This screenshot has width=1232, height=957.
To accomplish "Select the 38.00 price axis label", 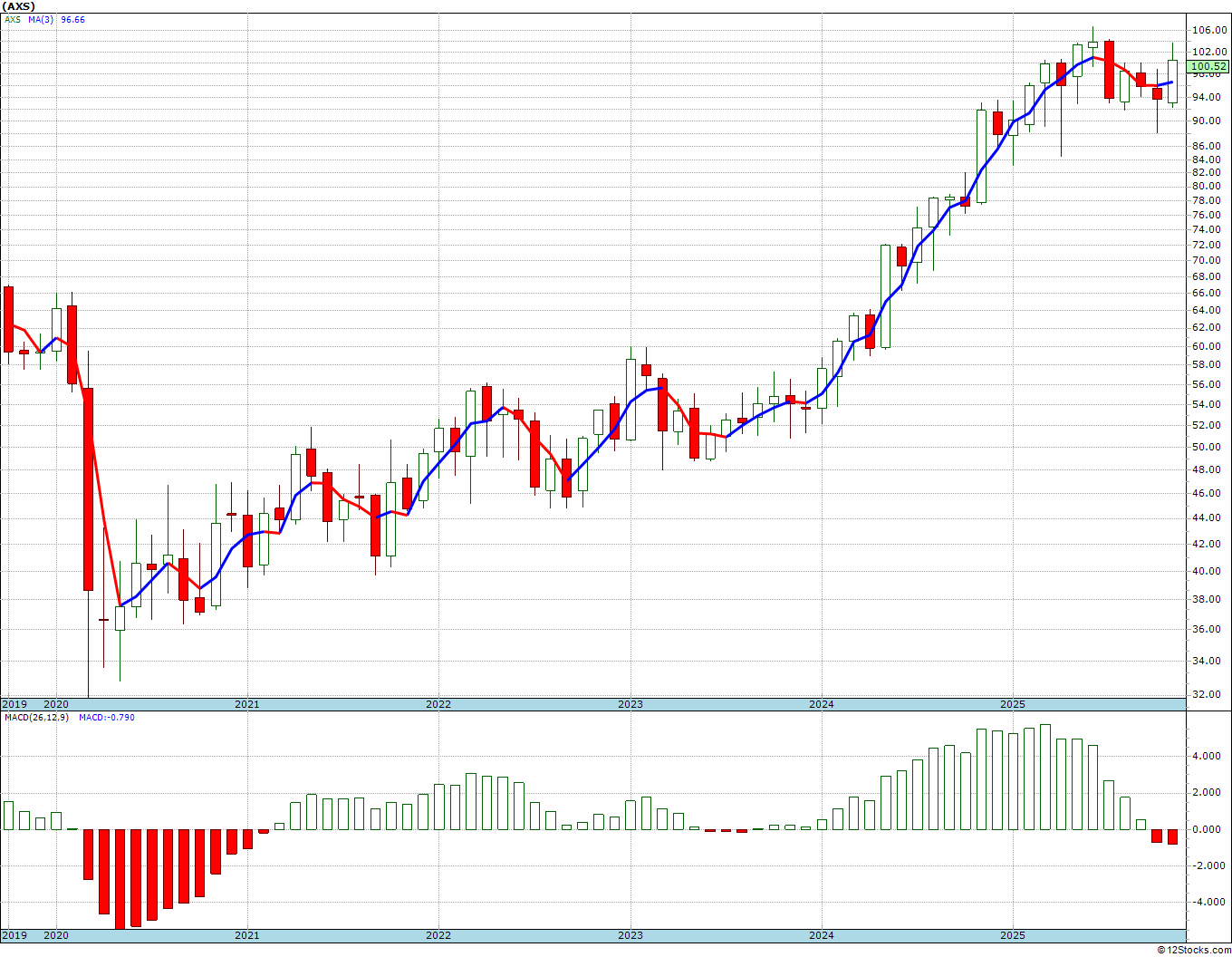I will click(x=1209, y=599).
